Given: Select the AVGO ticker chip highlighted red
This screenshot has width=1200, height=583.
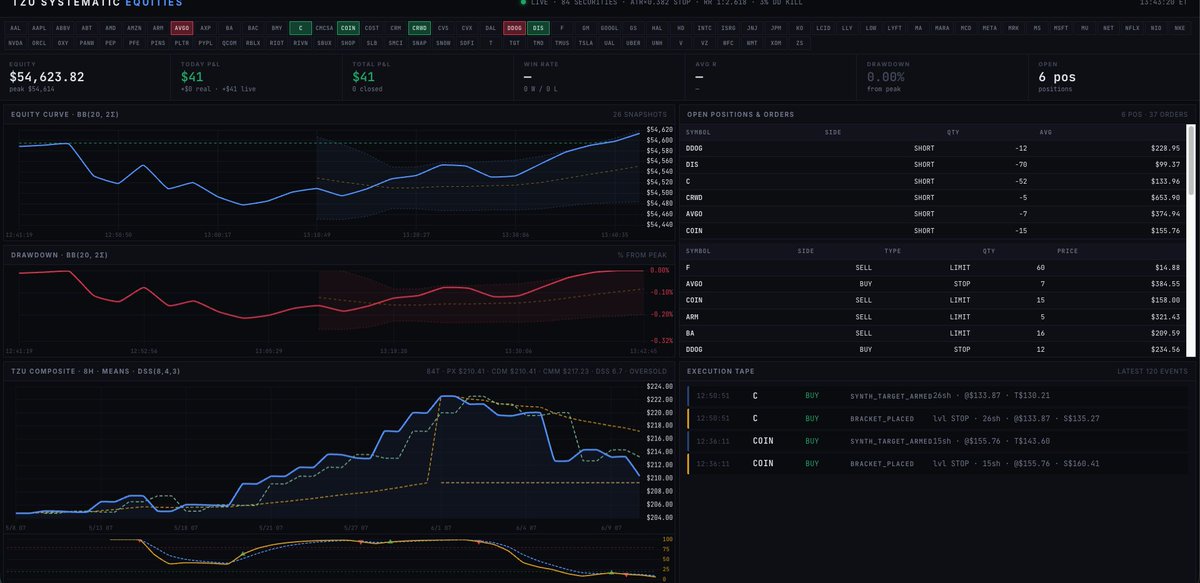Looking at the screenshot, I should 182,28.
